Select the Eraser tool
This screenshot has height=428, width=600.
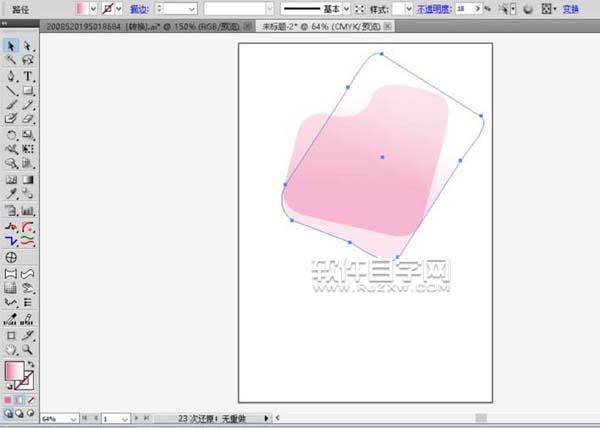[x=28, y=119]
